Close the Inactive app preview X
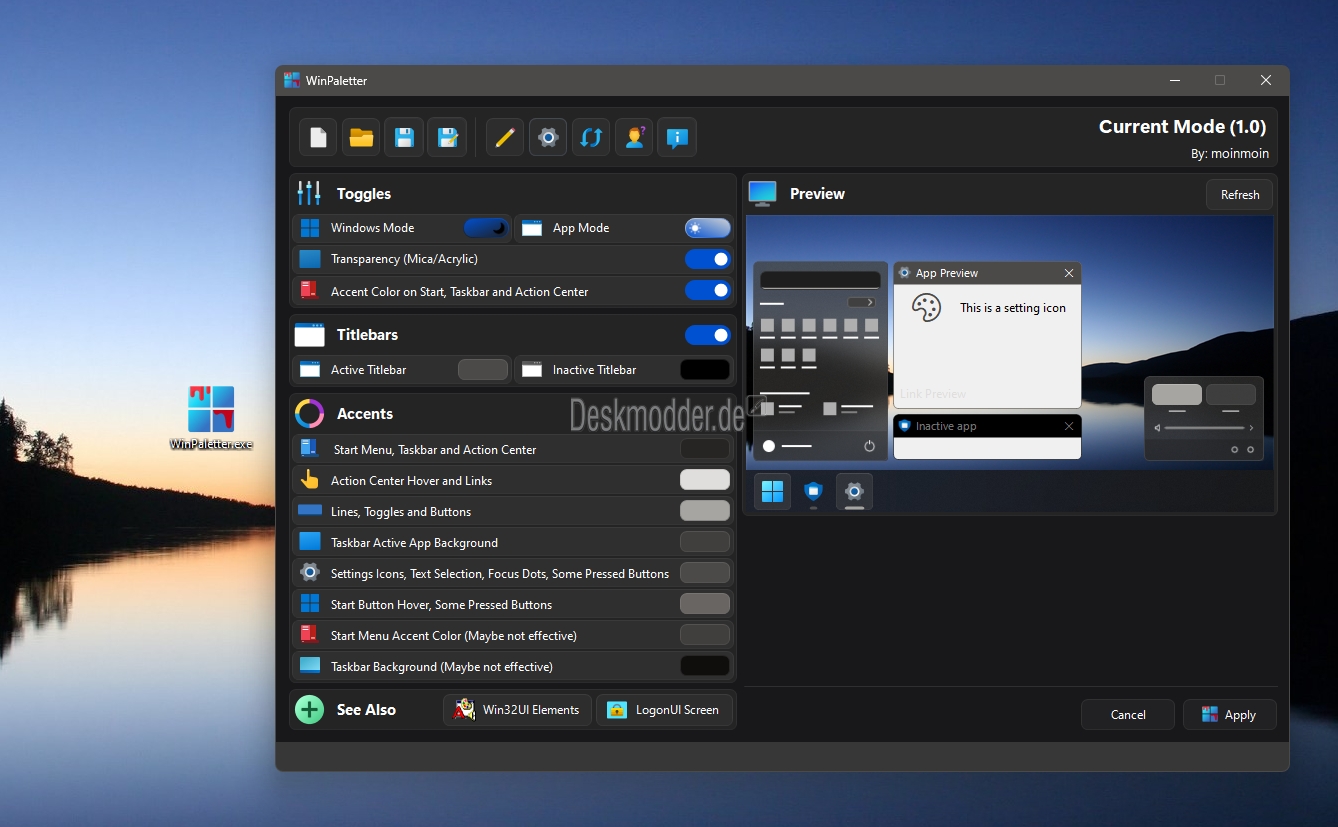Viewport: 1338px width, 827px height. [1069, 426]
